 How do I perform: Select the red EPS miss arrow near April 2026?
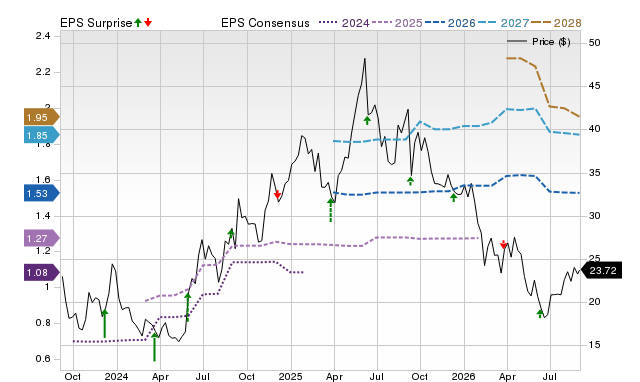[504, 244]
